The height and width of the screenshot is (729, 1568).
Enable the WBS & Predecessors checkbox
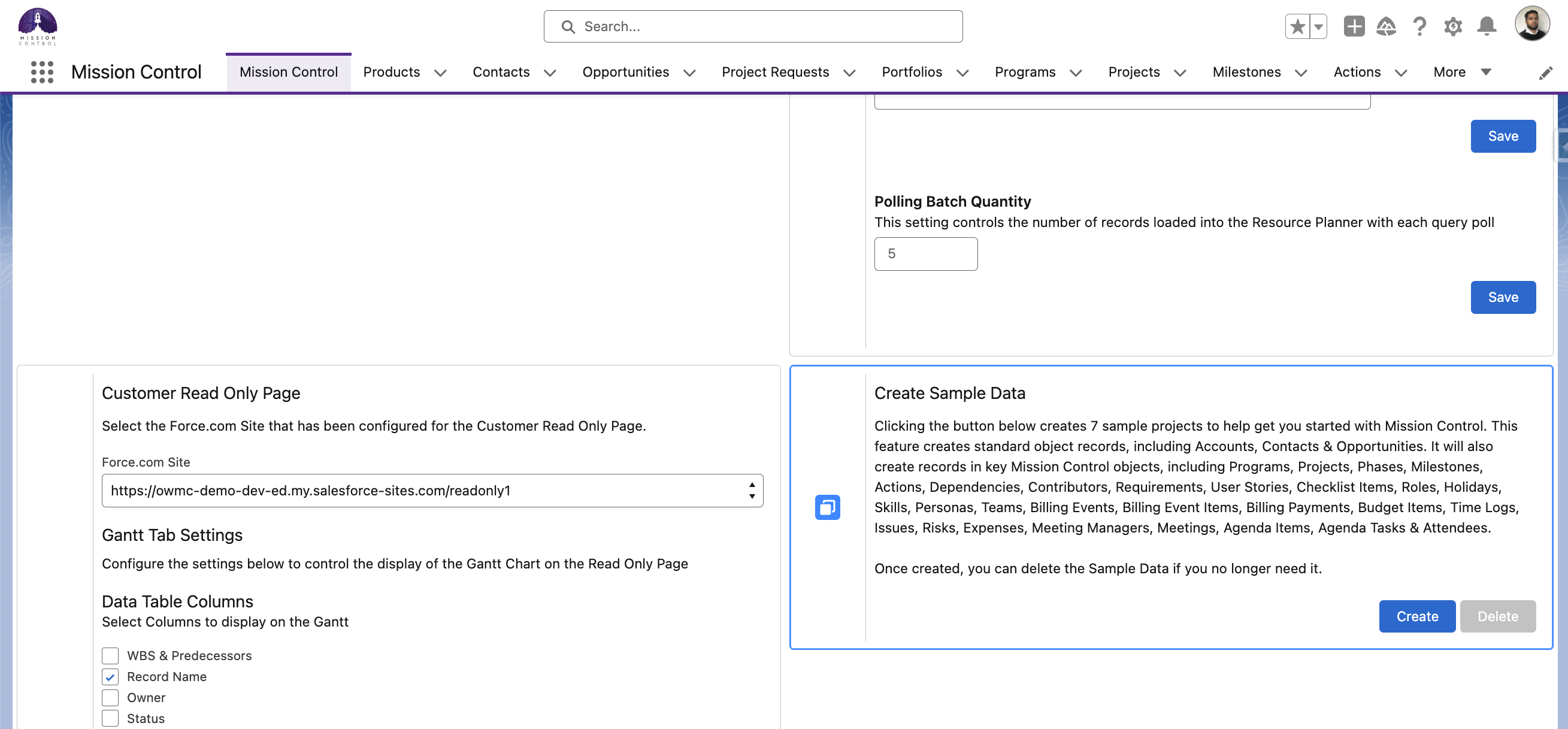click(x=110, y=655)
